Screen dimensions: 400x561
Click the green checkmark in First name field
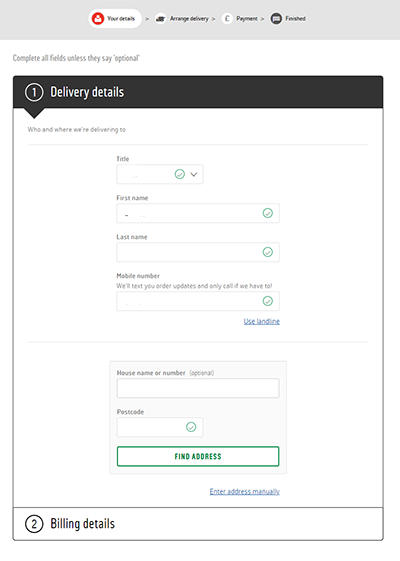pyautogui.click(x=268, y=213)
